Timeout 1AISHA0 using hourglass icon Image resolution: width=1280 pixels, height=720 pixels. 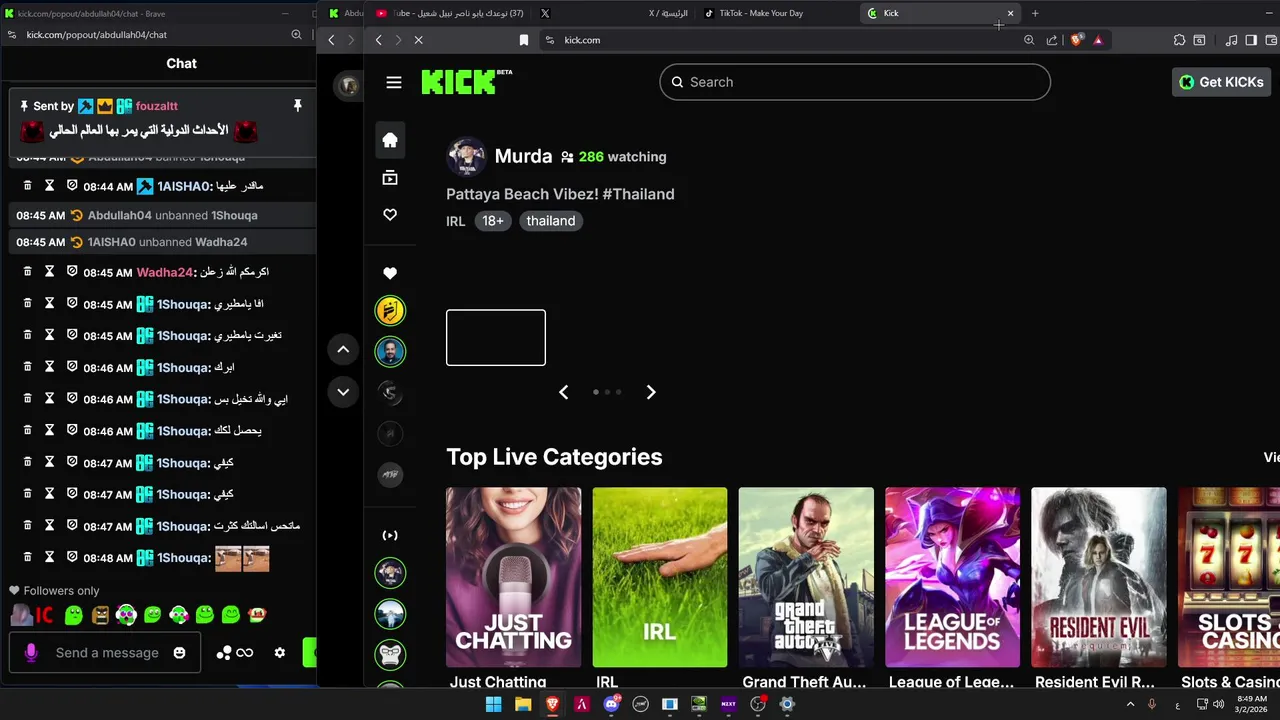point(50,186)
